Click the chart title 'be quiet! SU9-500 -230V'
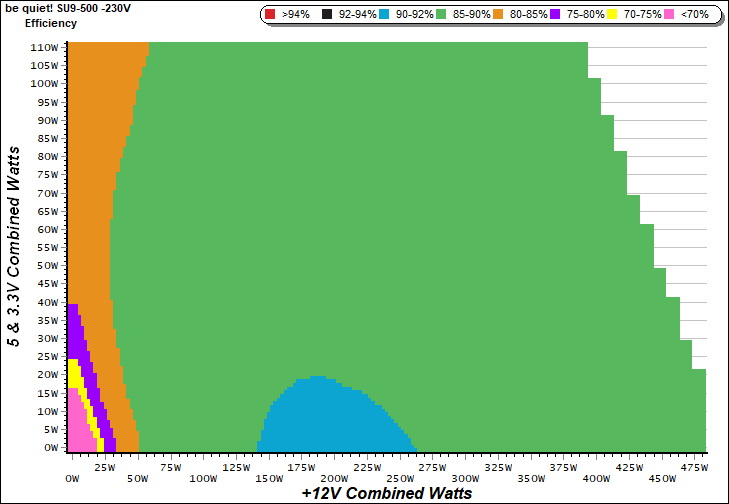Screen dimensions: 729x504 [68, 7]
